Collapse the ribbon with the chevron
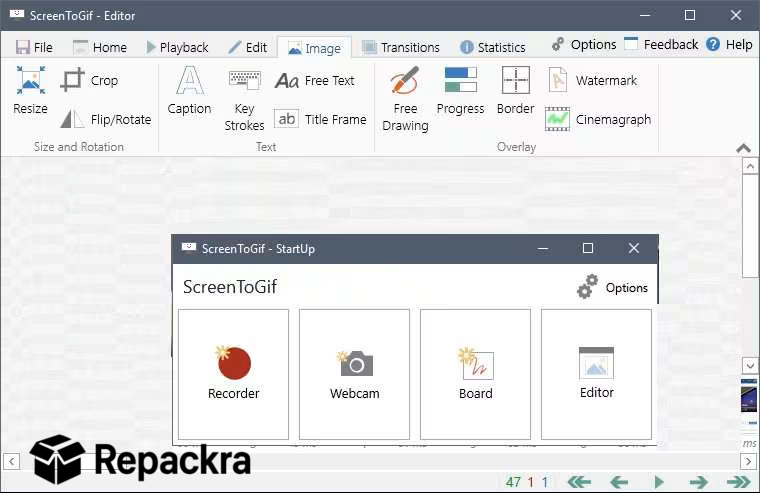Image resolution: width=760 pixels, height=493 pixels. pos(743,148)
